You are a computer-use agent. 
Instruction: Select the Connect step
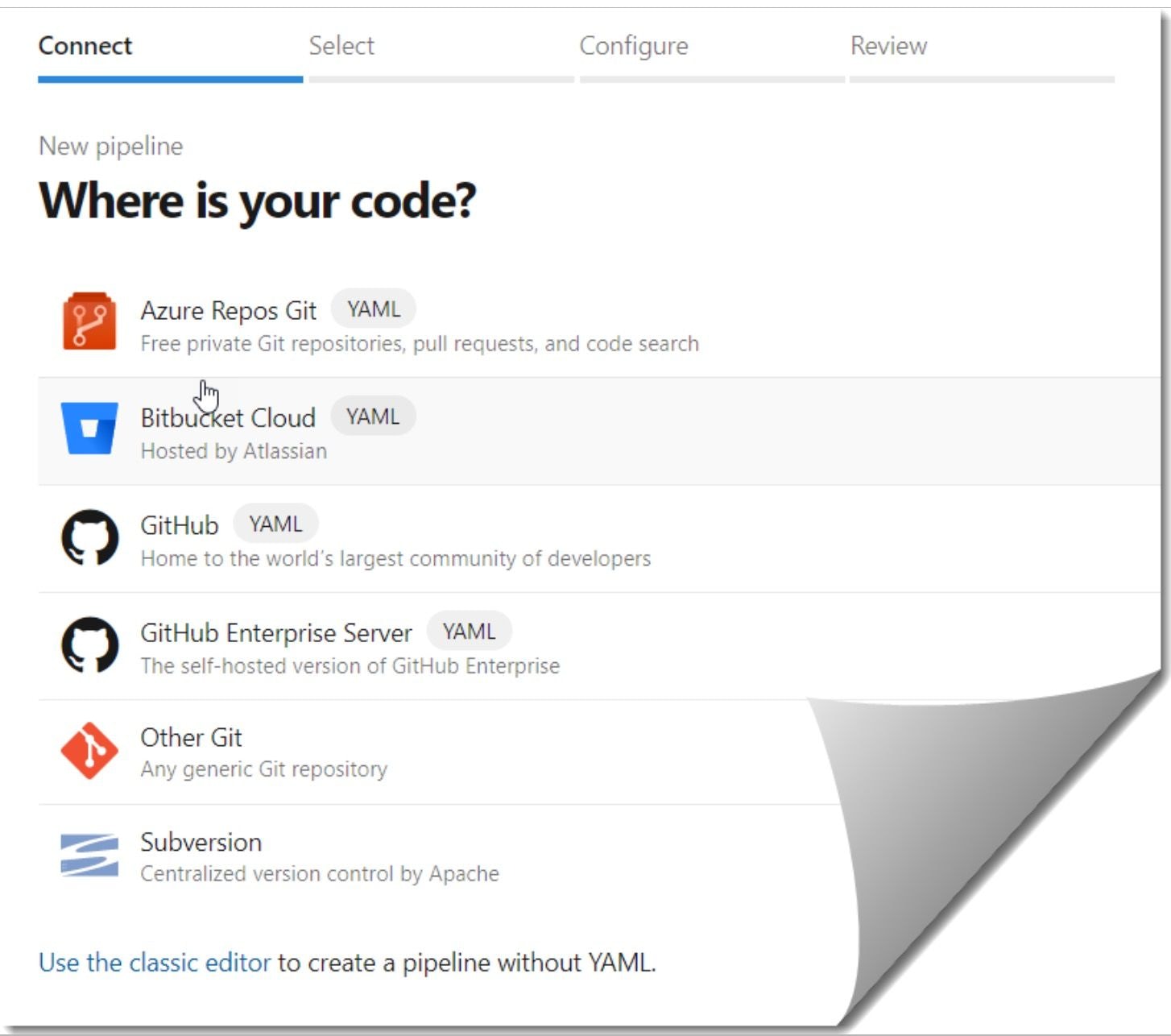coord(85,46)
